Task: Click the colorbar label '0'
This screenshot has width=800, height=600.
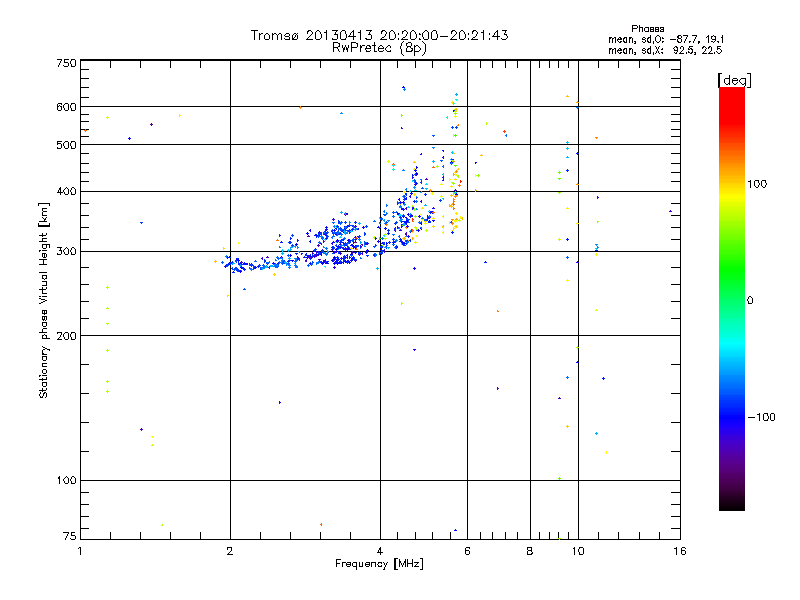Action: click(750, 301)
